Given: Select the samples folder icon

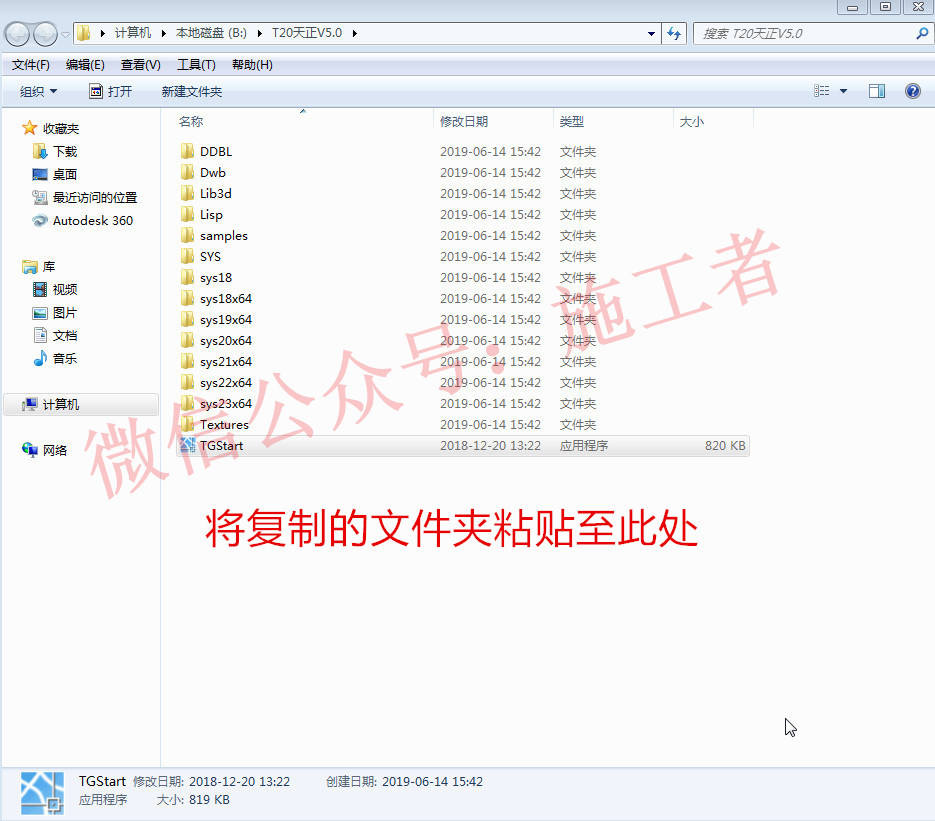Looking at the screenshot, I should coord(187,236).
